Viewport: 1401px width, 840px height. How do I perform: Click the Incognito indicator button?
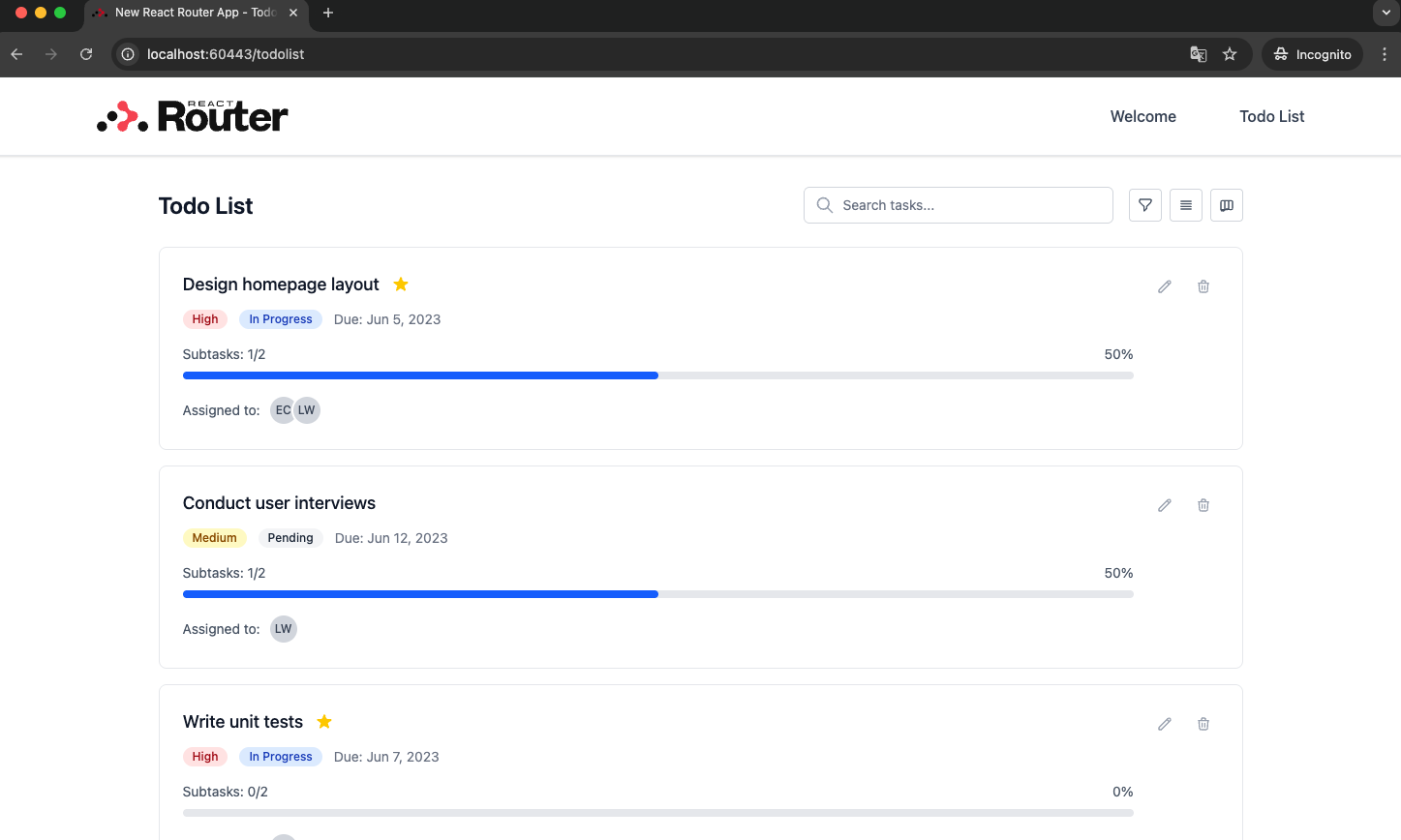pos(1312,54)
